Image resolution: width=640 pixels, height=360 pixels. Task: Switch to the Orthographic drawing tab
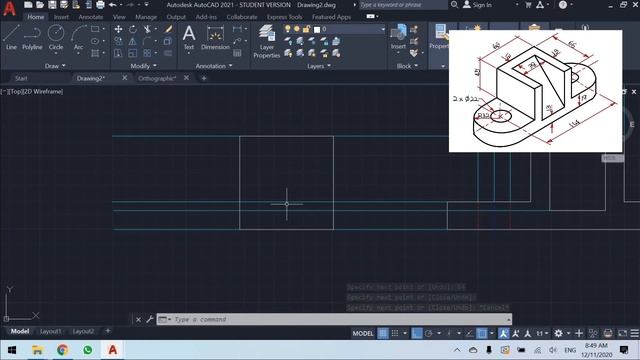coord(157,78)
